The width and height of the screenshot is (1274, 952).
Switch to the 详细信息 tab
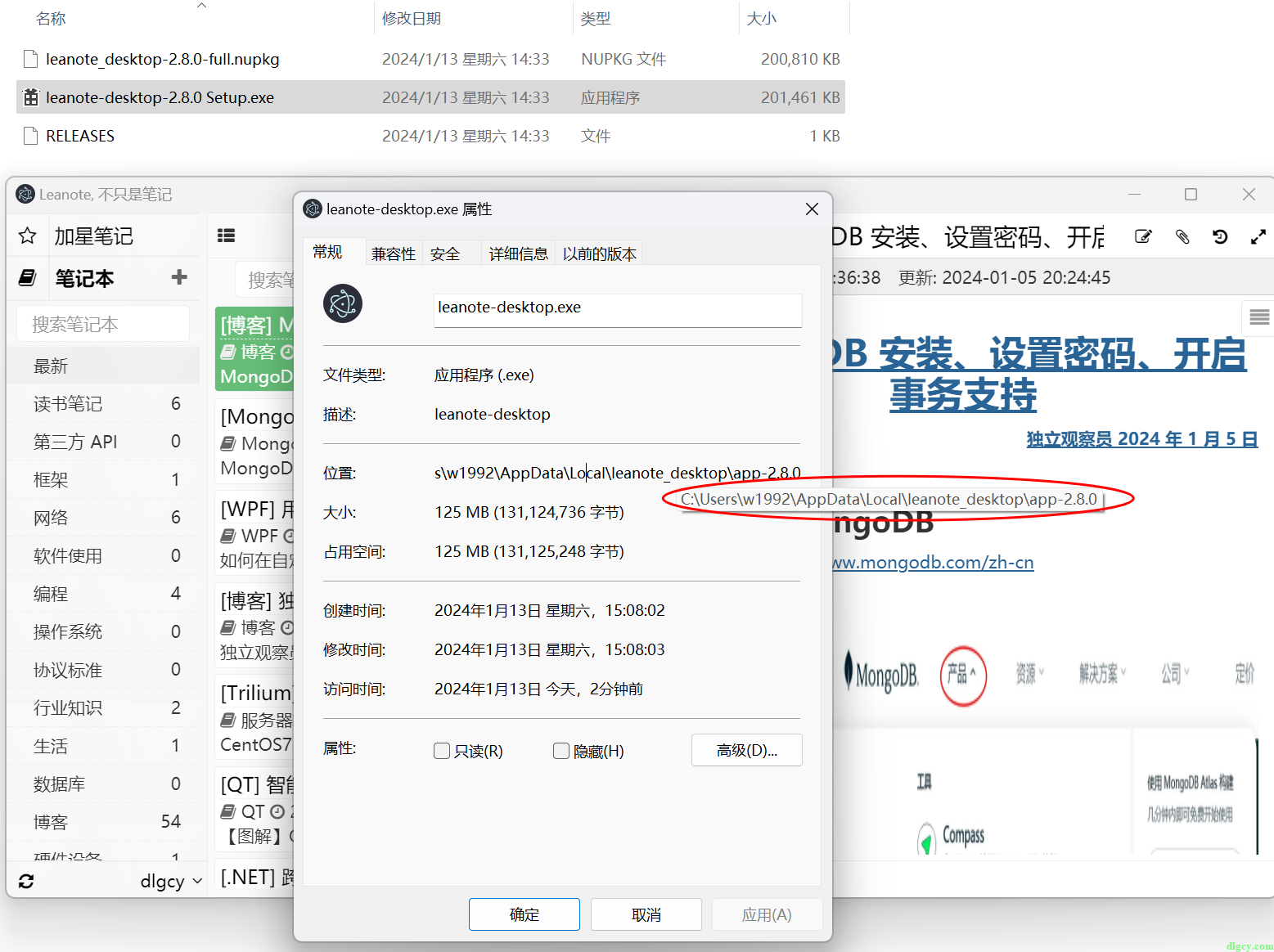coord(518,254)
